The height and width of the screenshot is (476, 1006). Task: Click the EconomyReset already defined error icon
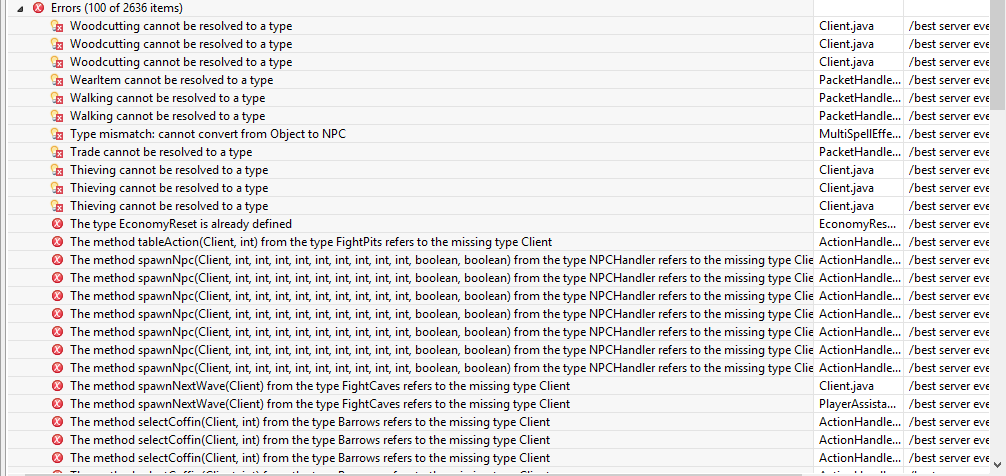[57, 224]
